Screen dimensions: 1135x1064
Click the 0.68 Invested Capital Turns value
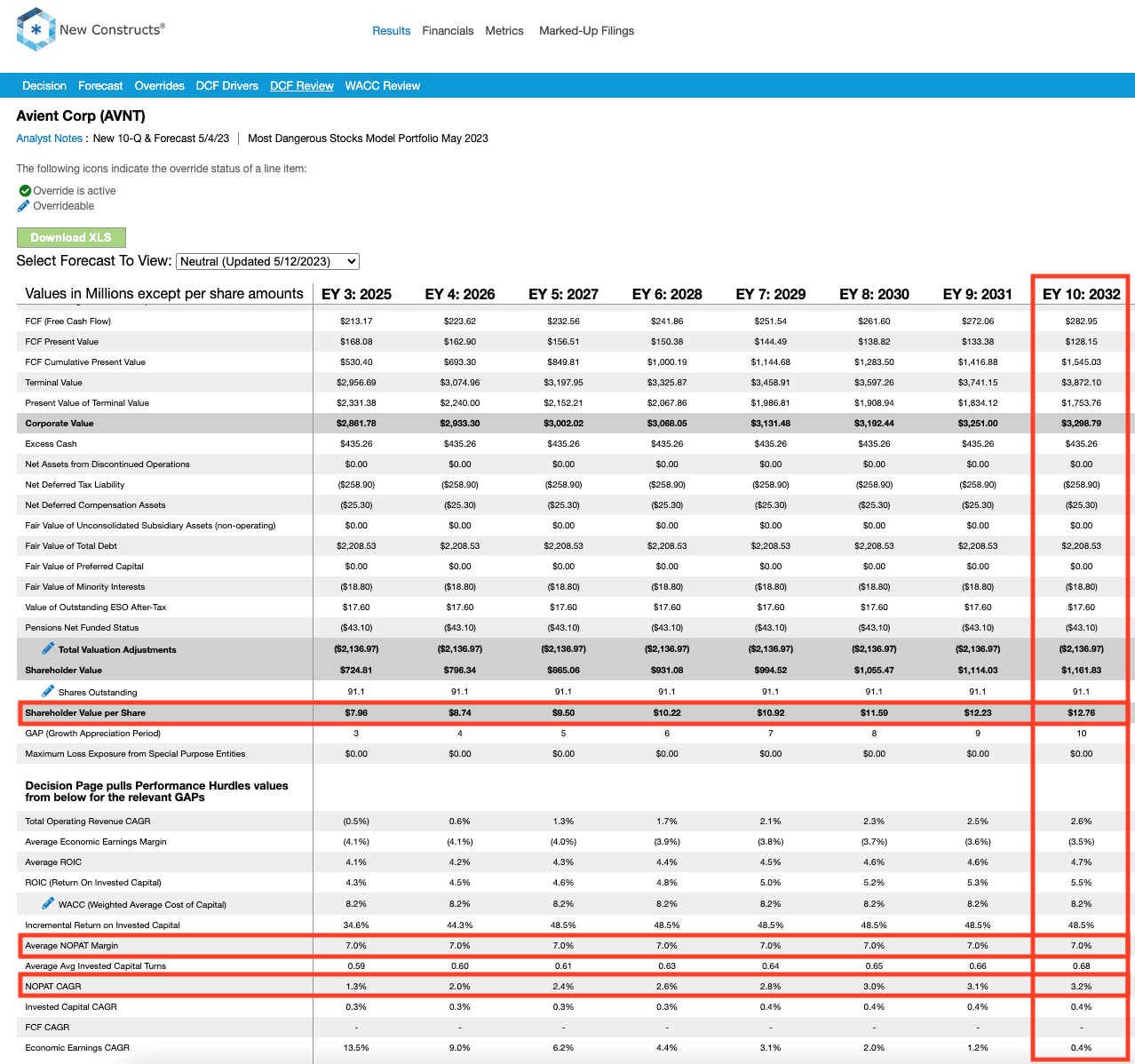tap(1081, 966)
